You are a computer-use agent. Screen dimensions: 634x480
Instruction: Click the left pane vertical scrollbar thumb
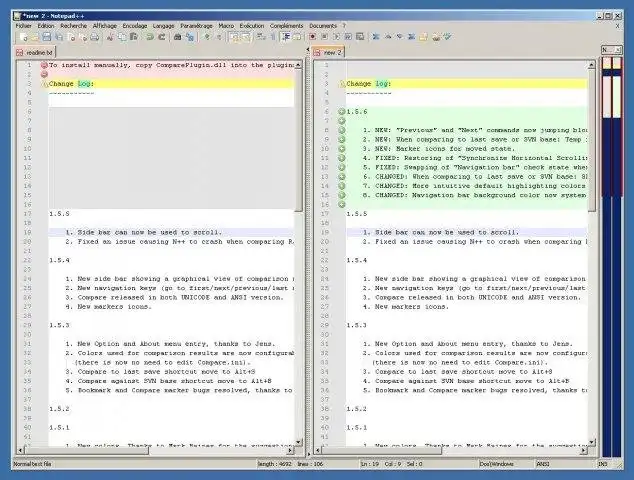pos(299,140)
